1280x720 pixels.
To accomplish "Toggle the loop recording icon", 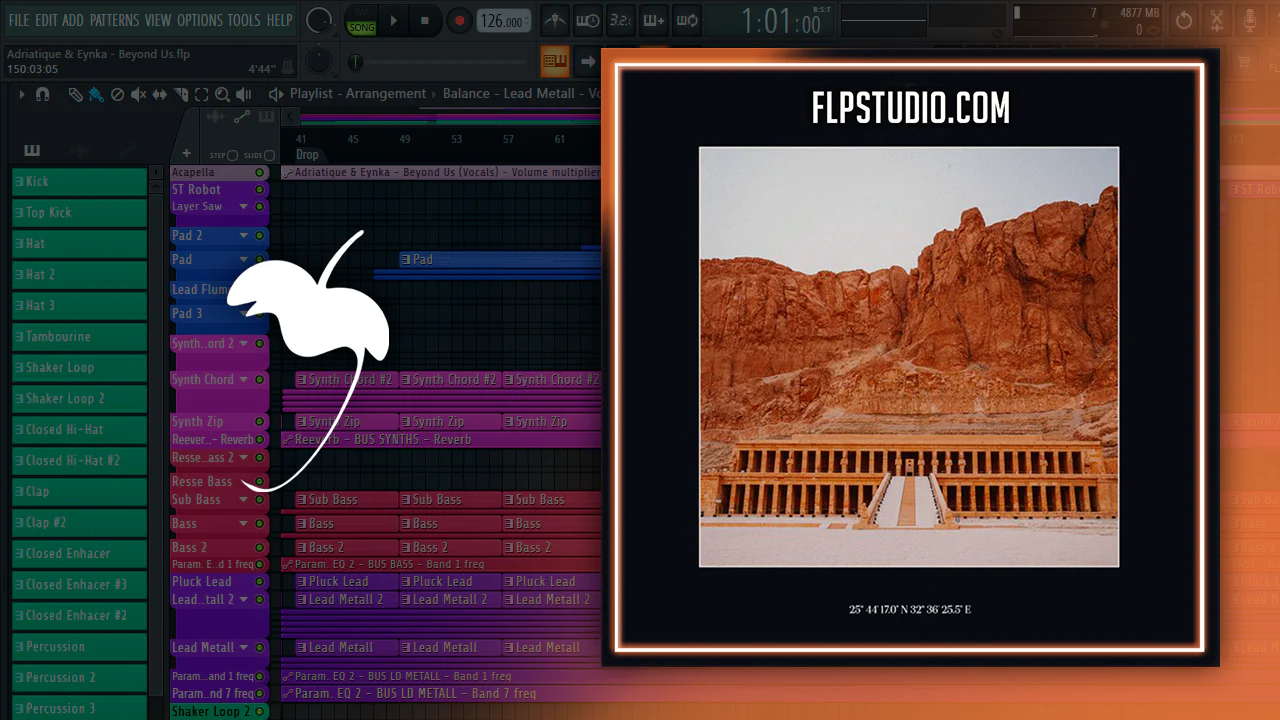I will [x=687, y=20].
